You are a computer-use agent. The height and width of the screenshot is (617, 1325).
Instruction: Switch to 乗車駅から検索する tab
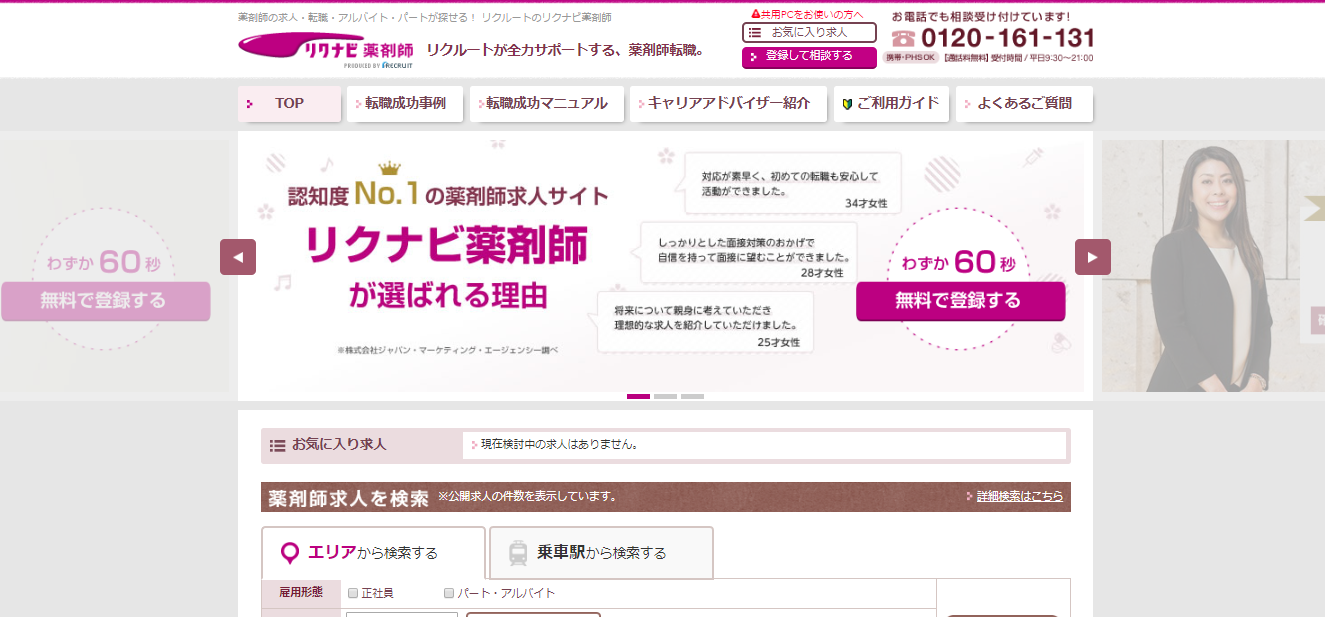click(601, 553)
